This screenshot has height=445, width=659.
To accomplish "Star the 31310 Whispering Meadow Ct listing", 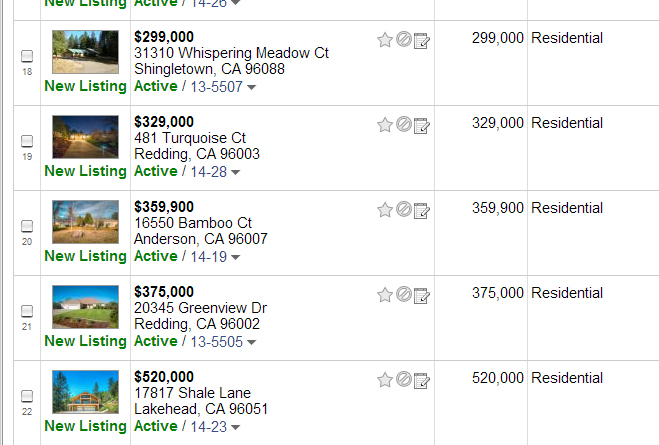I will click(x=385, y=40).
